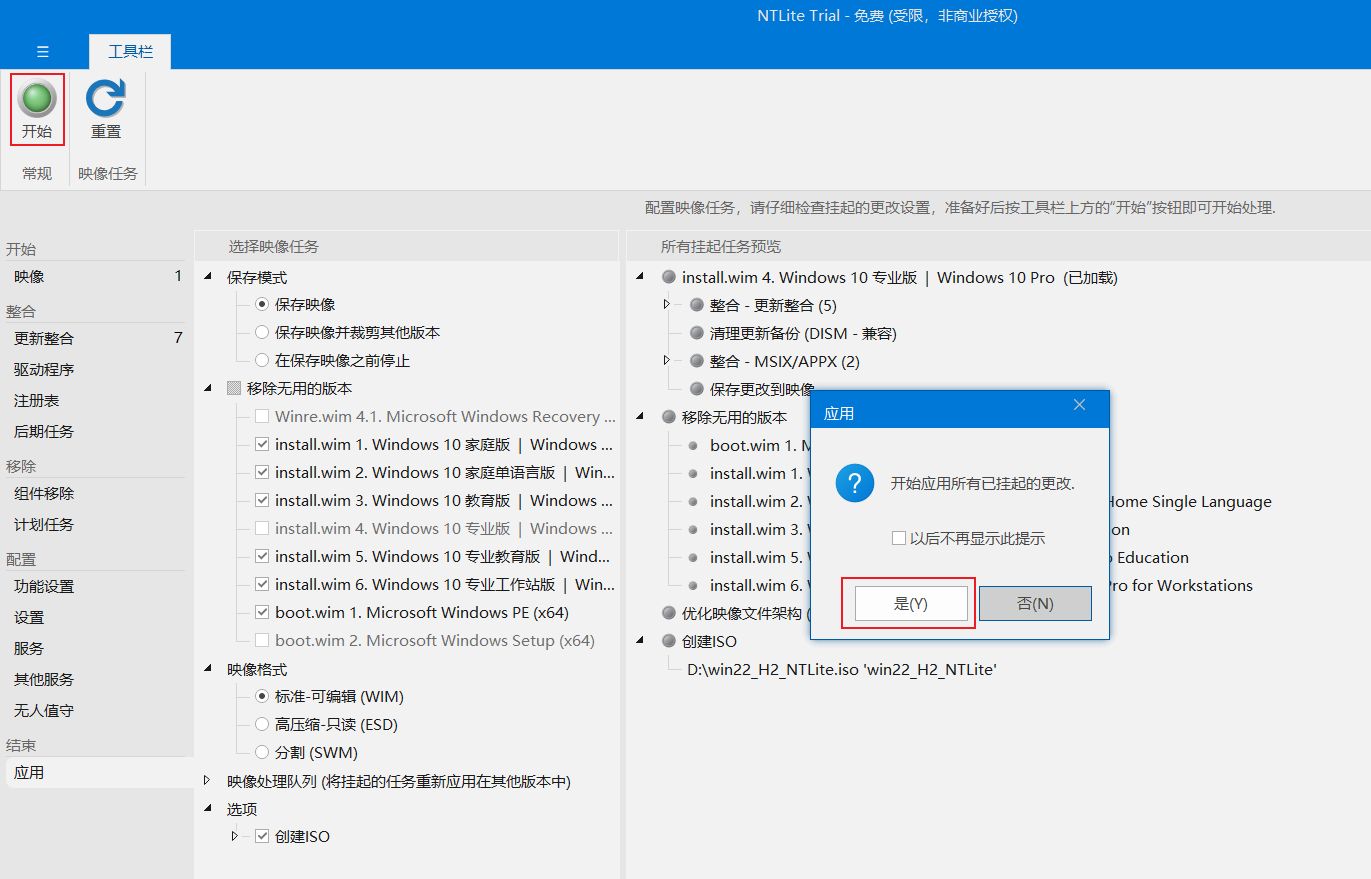Image resolution: width=1371 pixels, height=879 pixels.
Task: Uncheck install.wim 1 Windows 10 家庭版
Action: pos(262,444)
